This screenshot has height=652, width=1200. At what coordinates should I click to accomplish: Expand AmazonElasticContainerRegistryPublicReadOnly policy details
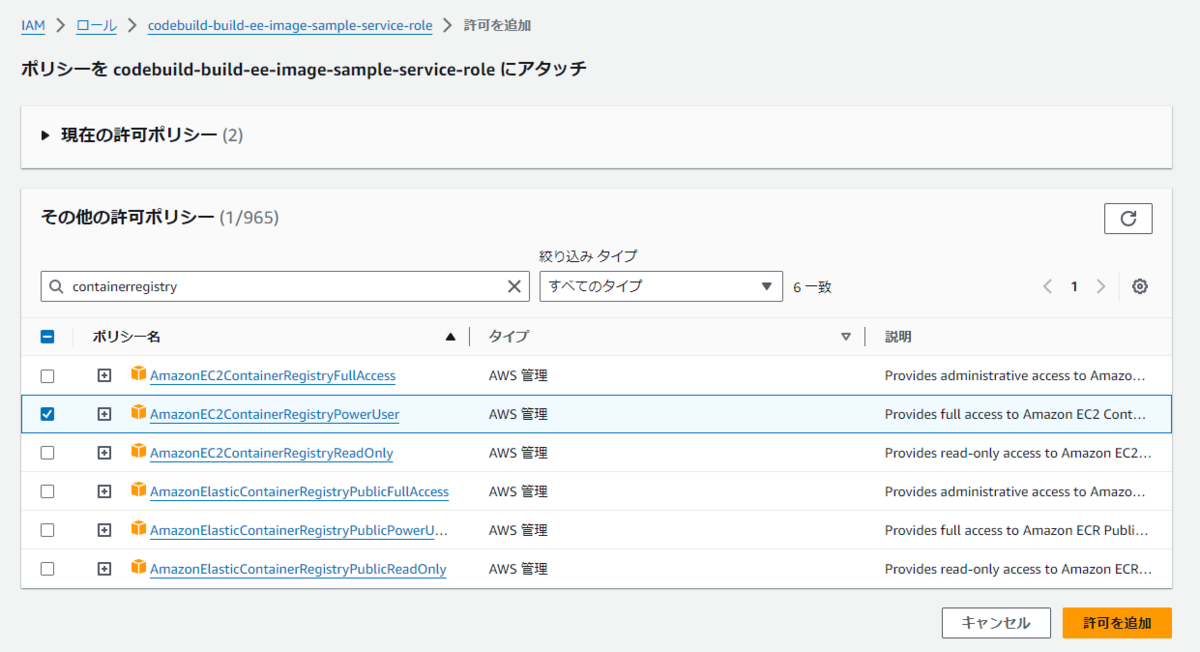104,569
